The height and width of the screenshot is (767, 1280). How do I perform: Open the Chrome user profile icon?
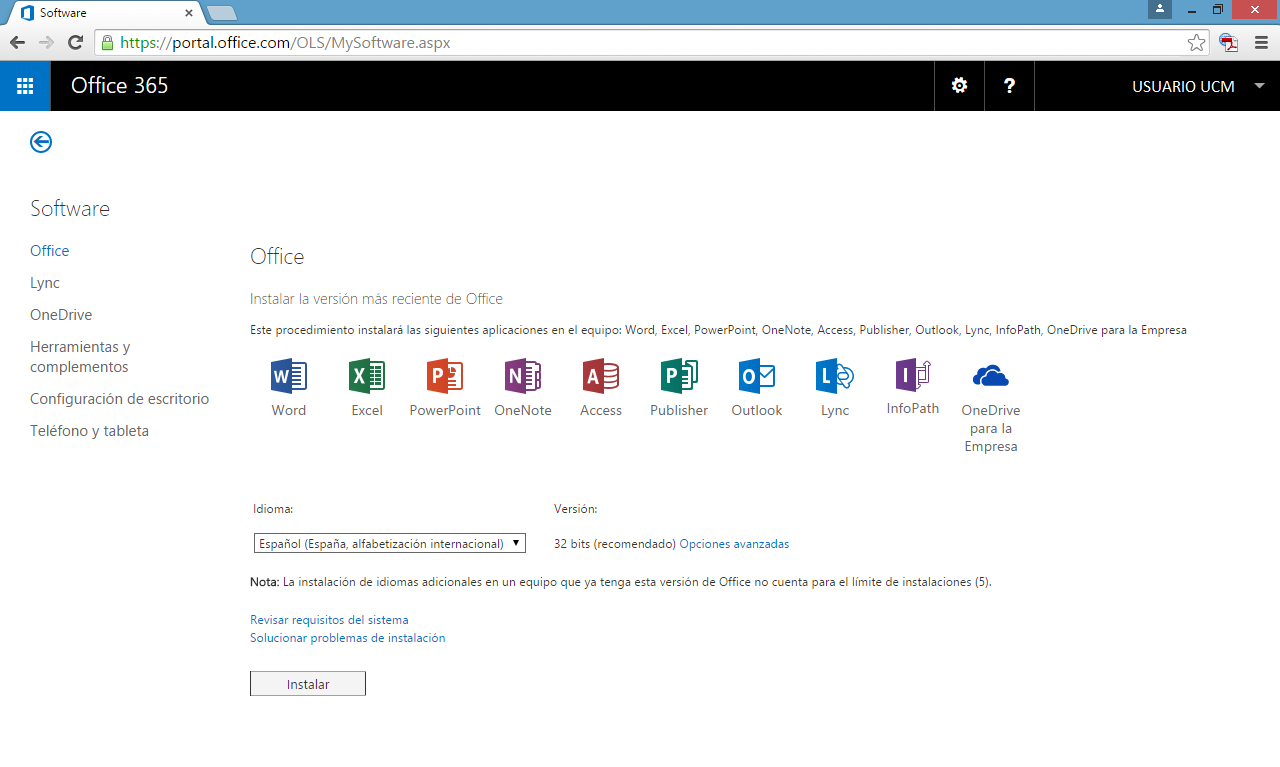pyautogui.click(x=1160, y=9)
